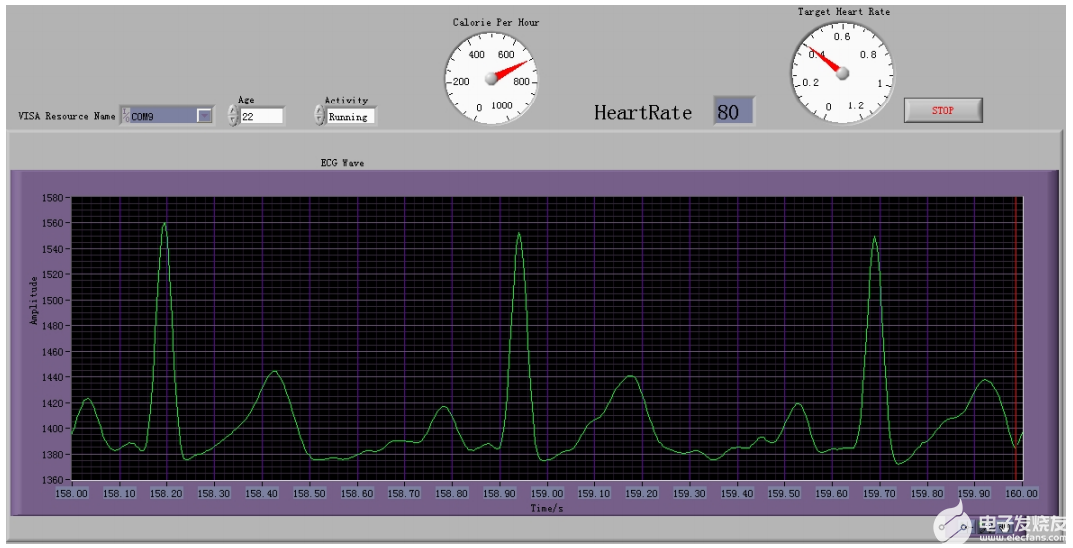Click the I/O icon in the VISA resource box
Screen dimensions: 1073x548
(125, 116)
